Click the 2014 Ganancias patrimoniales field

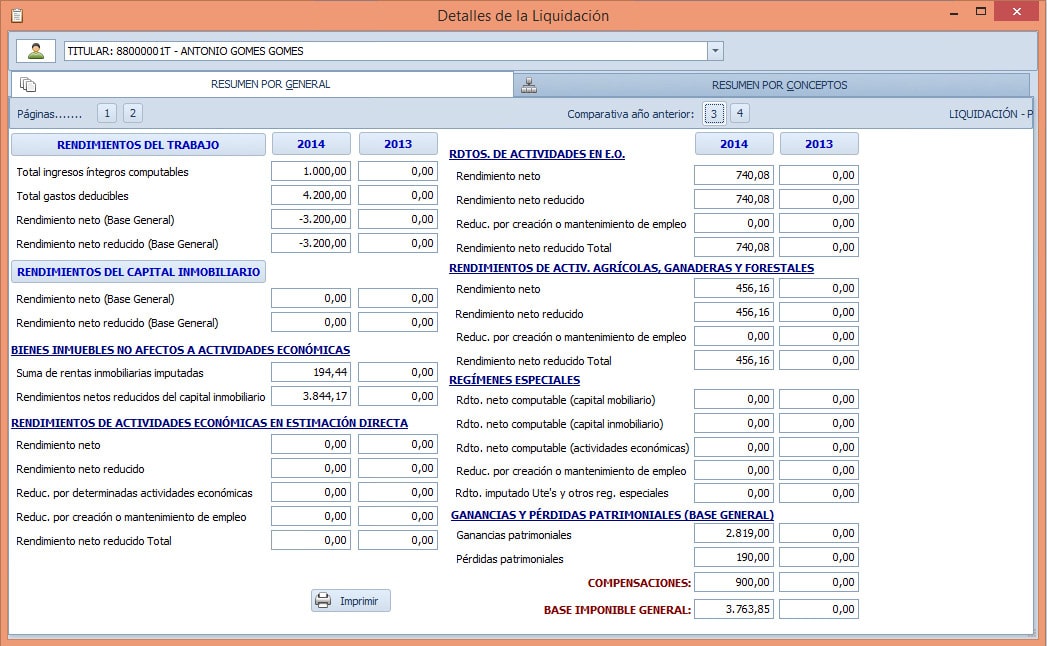coord(734,534)
